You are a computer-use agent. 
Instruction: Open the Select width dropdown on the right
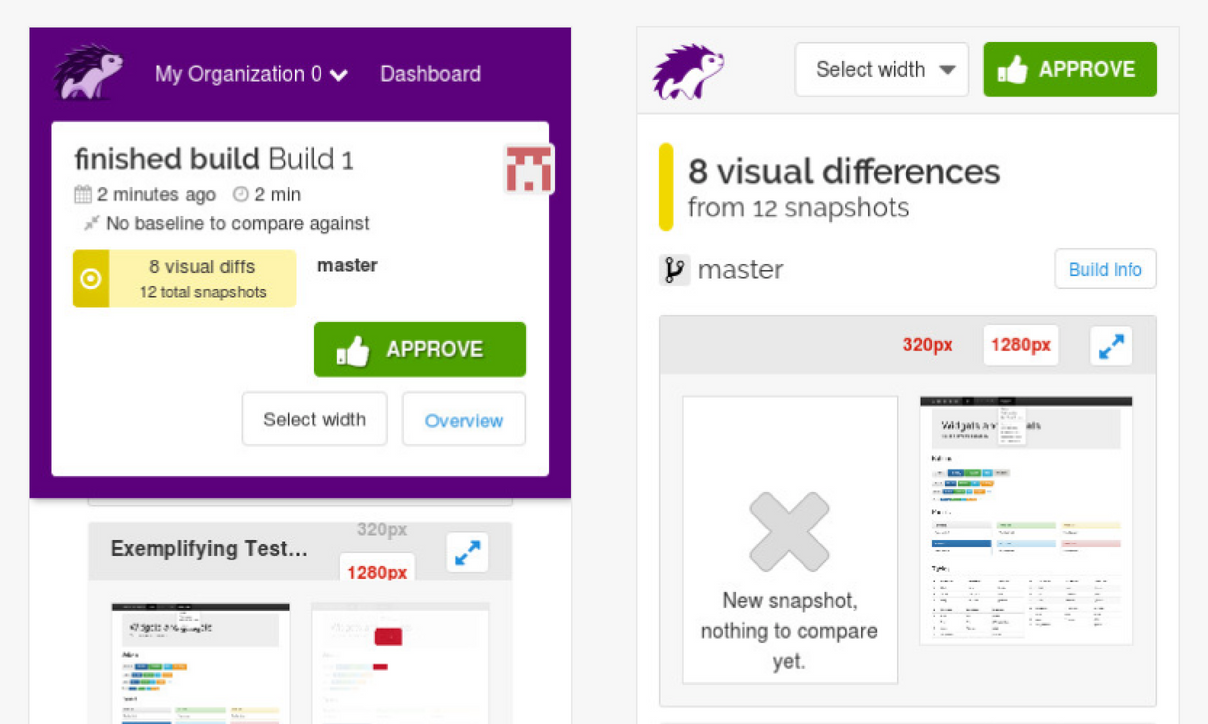[x=881, y=69]
